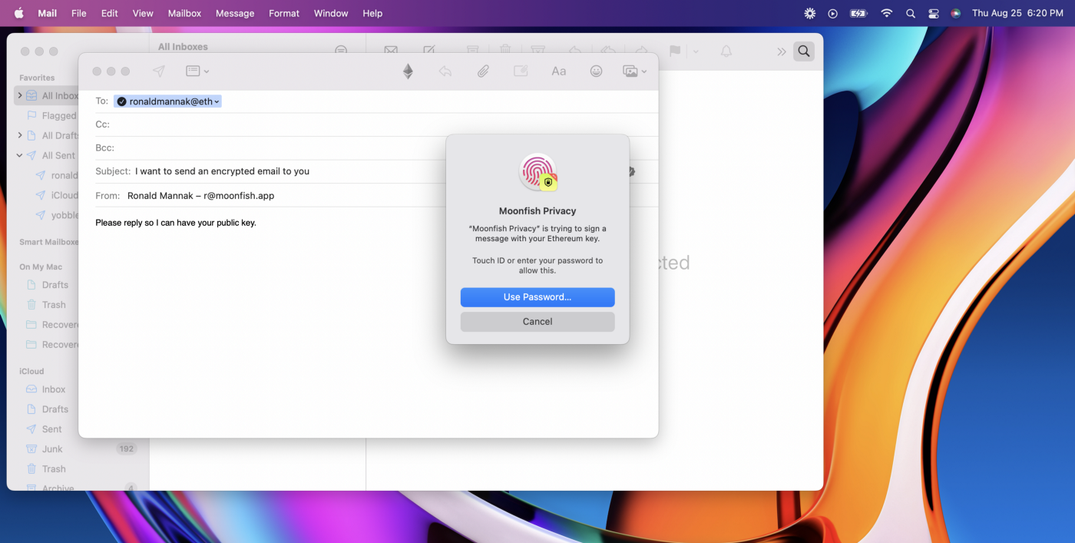Click the photo browser icon in compose toolbar
Screen dimensions: 1075x543
(x=630, y=71)
